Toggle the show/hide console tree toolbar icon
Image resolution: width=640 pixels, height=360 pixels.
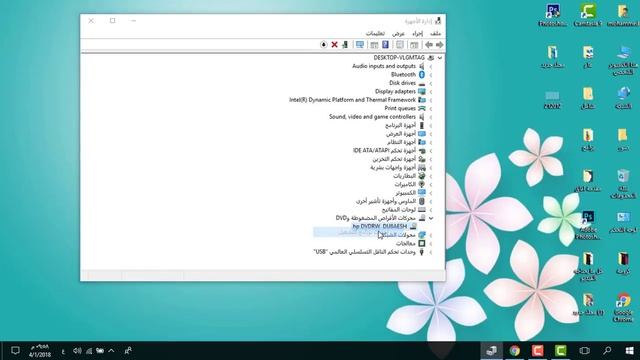pos(414,44)
